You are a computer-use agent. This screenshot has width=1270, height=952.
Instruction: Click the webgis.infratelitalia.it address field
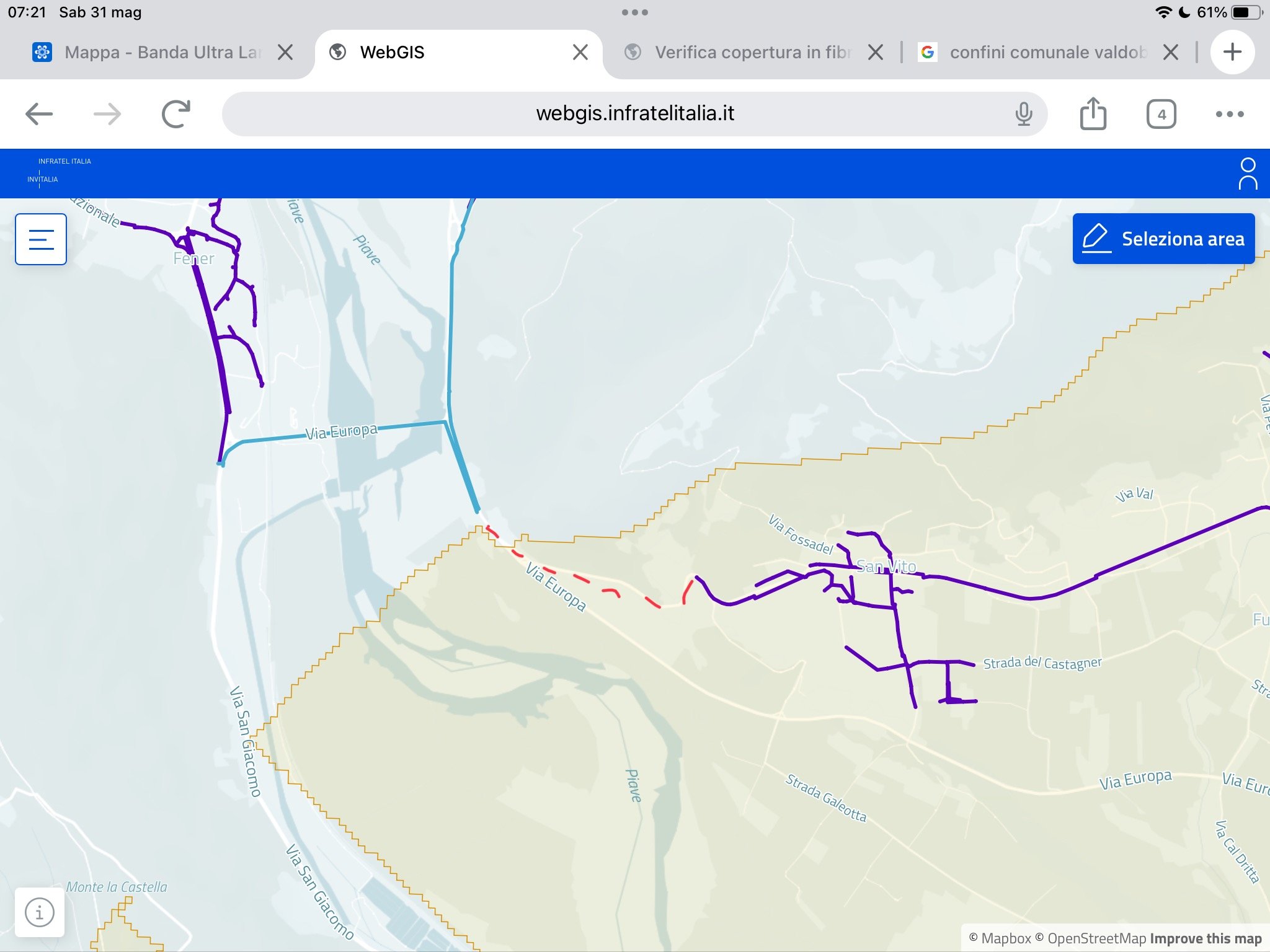634,114
